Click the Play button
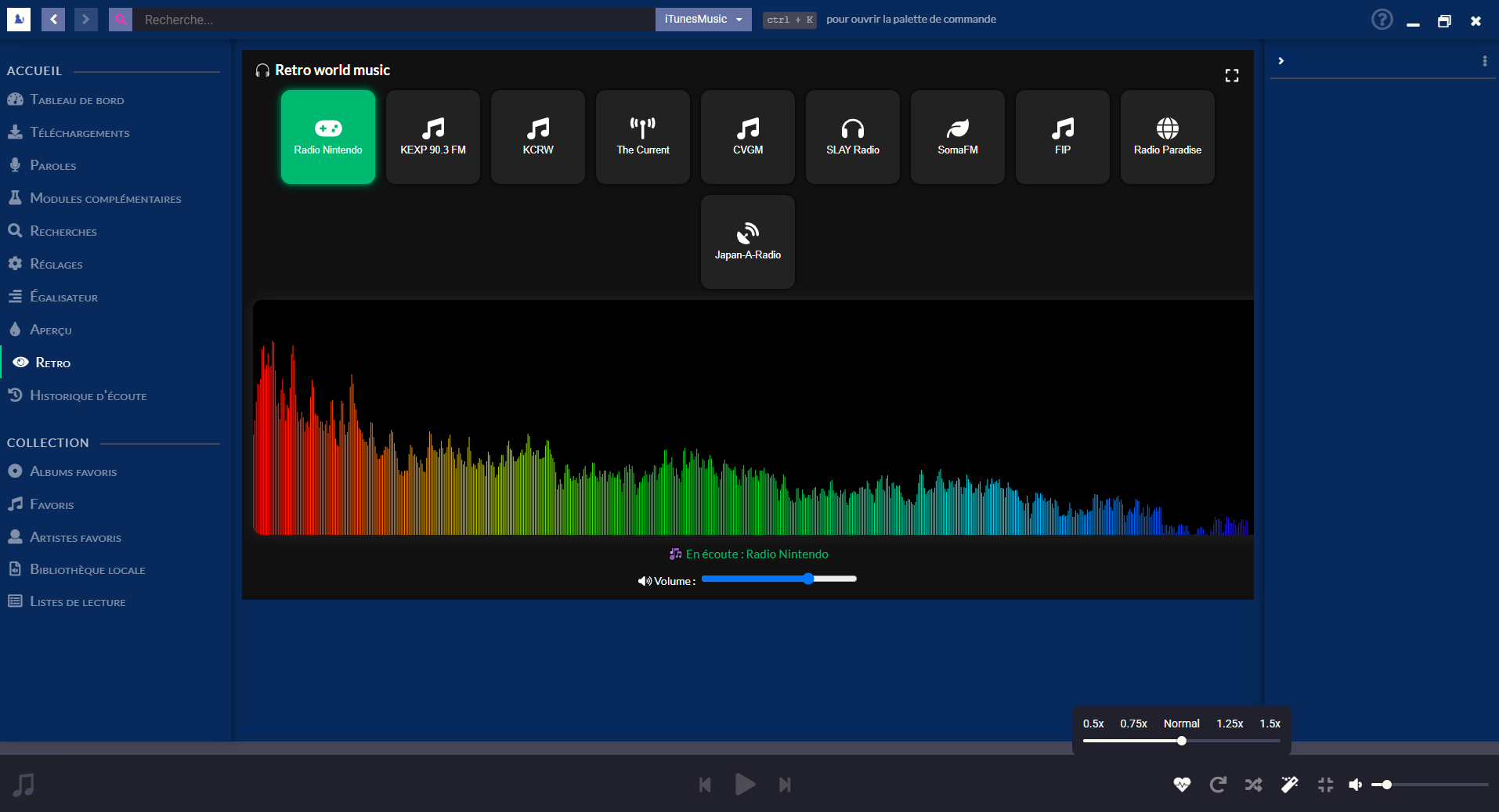The width and height of the screenshot is (1499, 812). pos(746,784)
